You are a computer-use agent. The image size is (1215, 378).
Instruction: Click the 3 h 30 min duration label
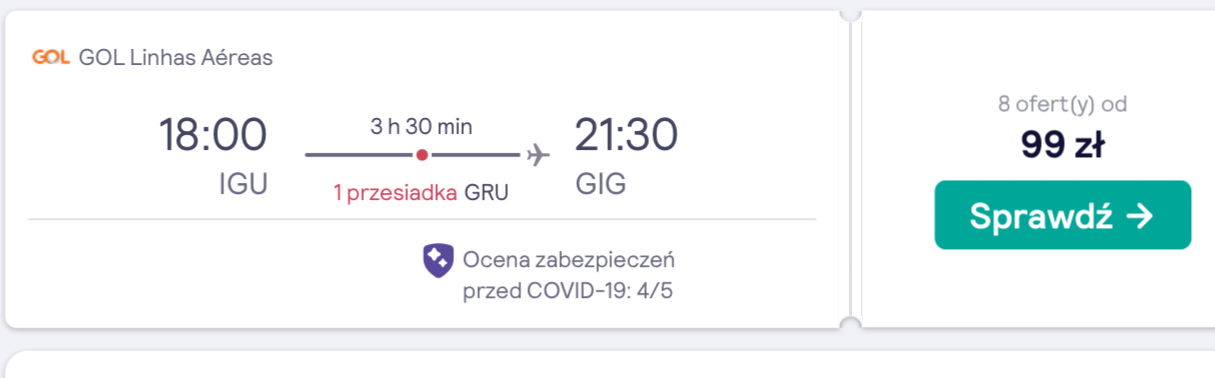coord(421,127)
